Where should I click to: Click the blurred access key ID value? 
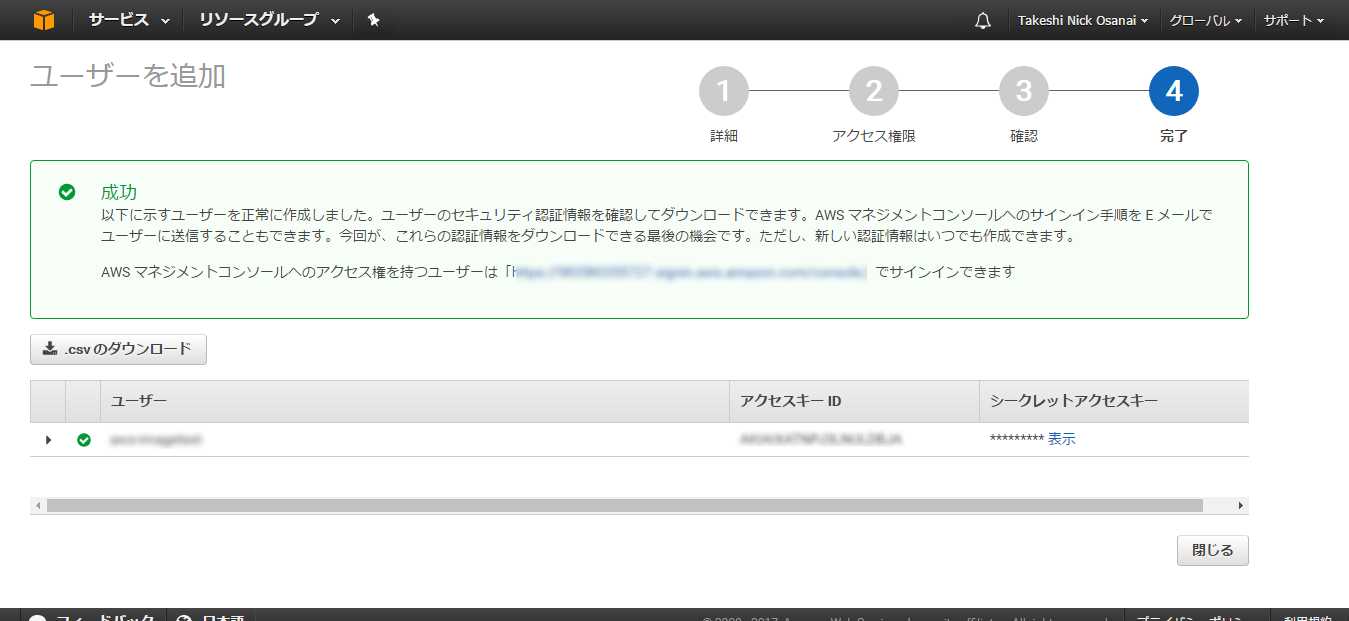[x=821, y=440]
